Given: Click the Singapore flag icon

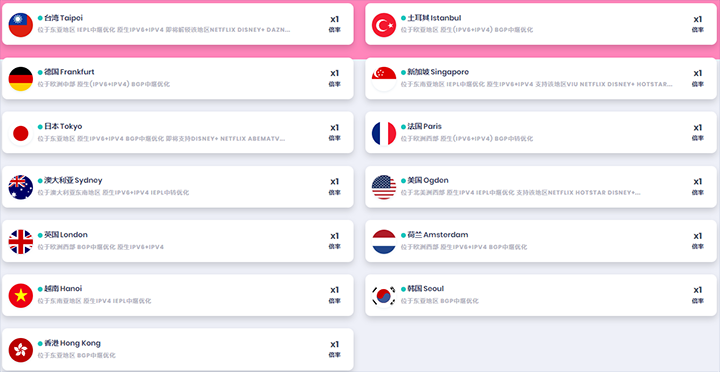Looking at the screenshot, I should coord(384,79).
